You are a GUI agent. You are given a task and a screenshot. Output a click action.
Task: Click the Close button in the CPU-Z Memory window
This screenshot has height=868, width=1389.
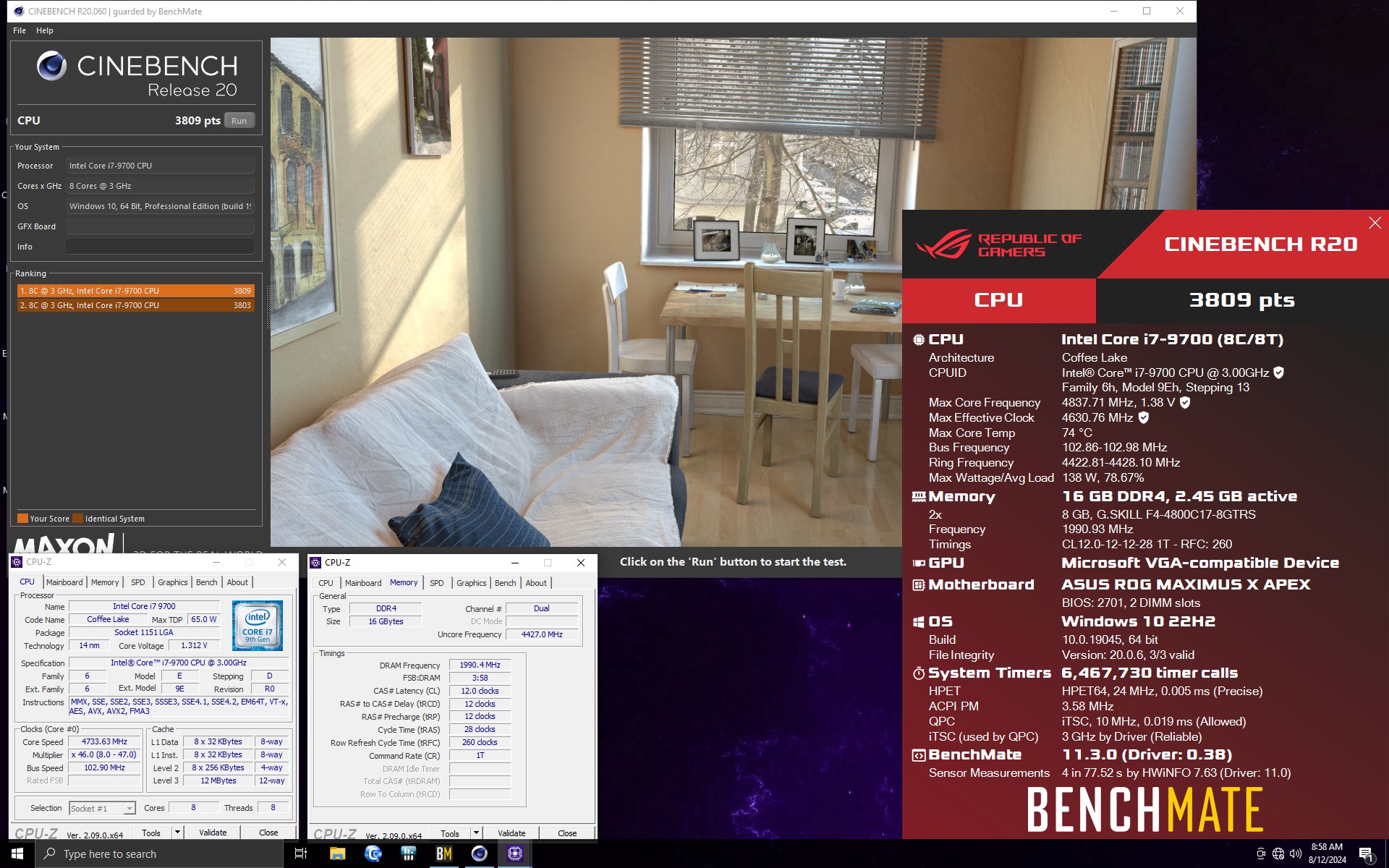[567, 833]
